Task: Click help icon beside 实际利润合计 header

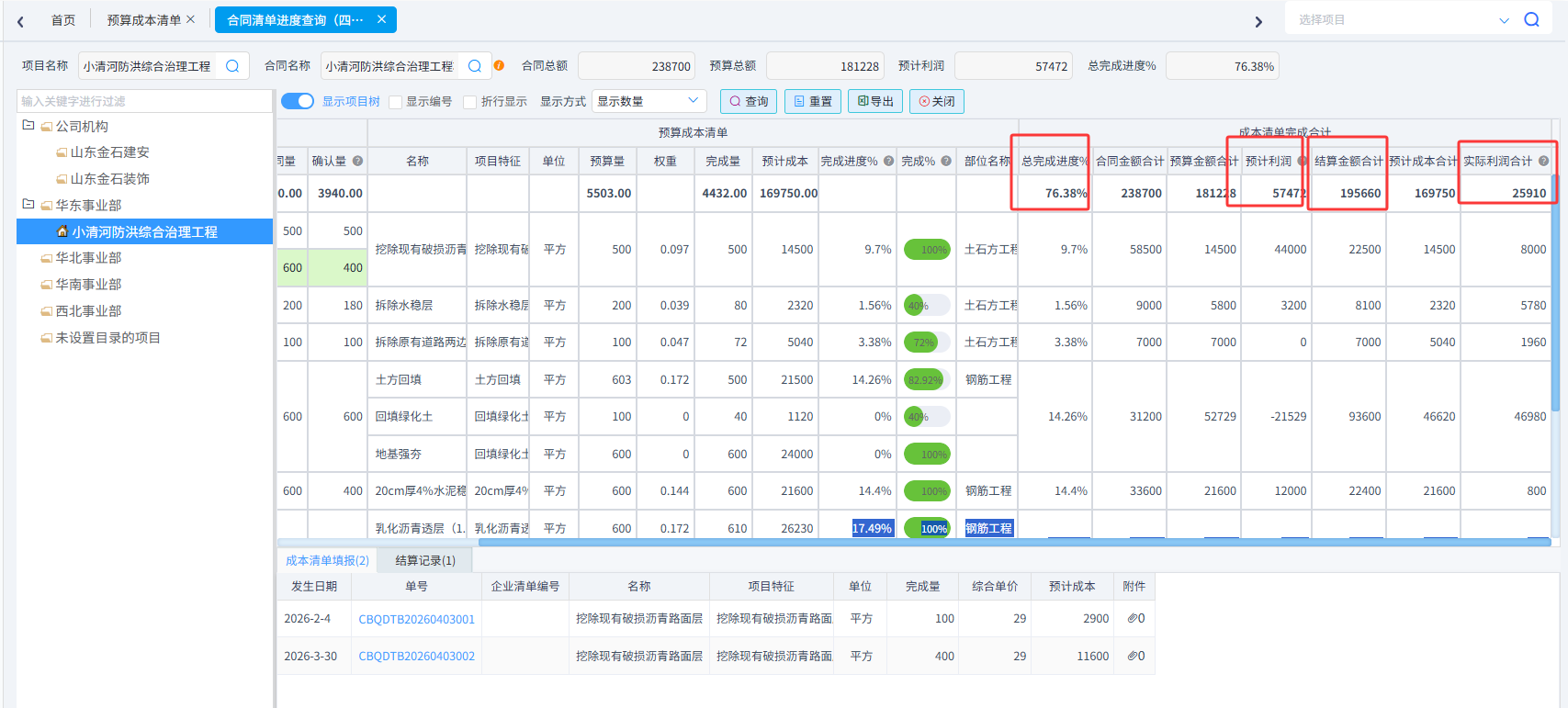Action: tap(1543, 161)
